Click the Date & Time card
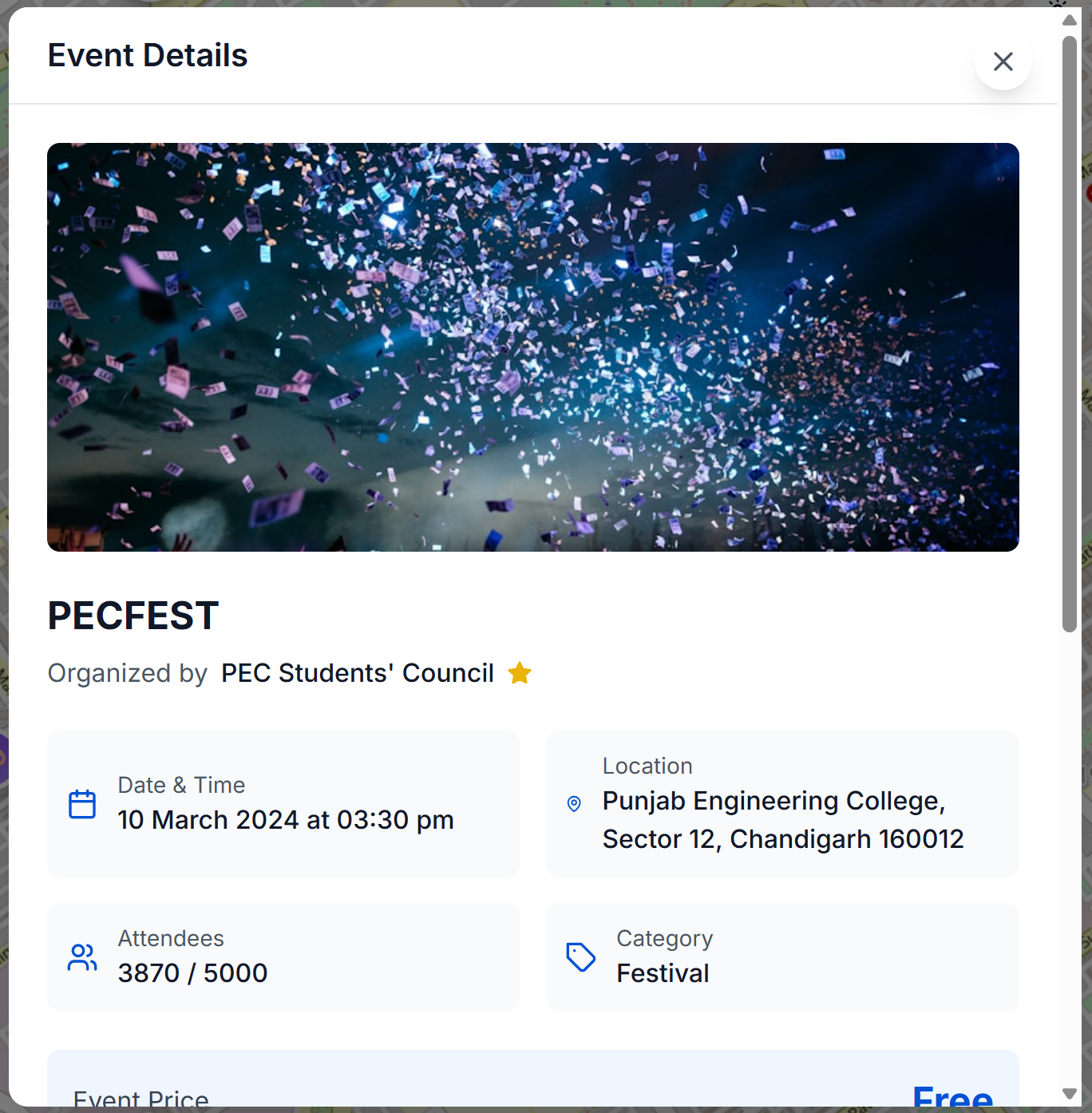Image resolution: width=1092 pixels, height=1113 pixels. click(x=283, y=804)
